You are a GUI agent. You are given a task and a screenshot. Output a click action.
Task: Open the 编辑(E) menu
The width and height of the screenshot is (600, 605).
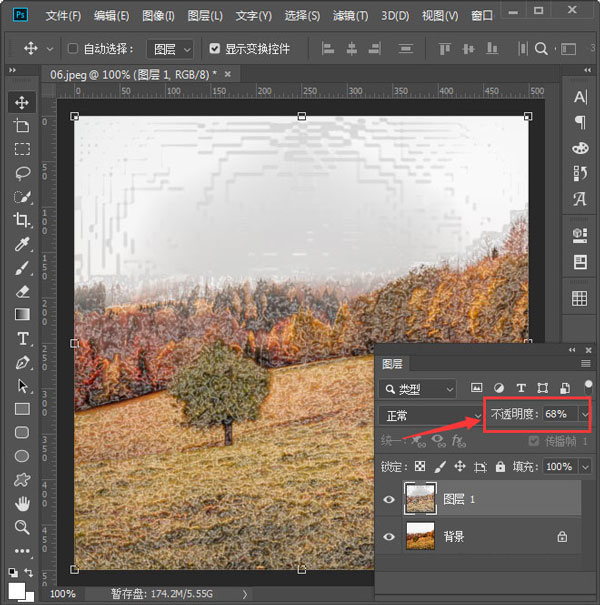[x=112, y=16]
